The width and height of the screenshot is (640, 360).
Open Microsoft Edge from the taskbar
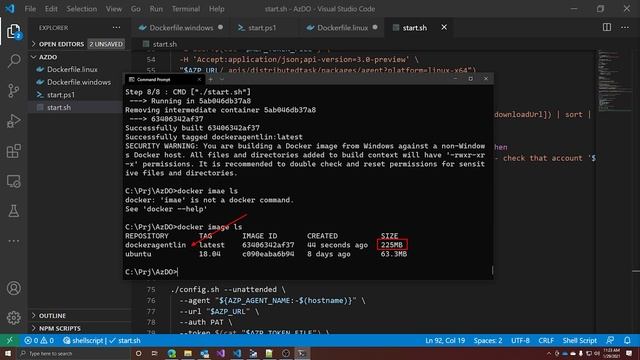pos(171,353)
